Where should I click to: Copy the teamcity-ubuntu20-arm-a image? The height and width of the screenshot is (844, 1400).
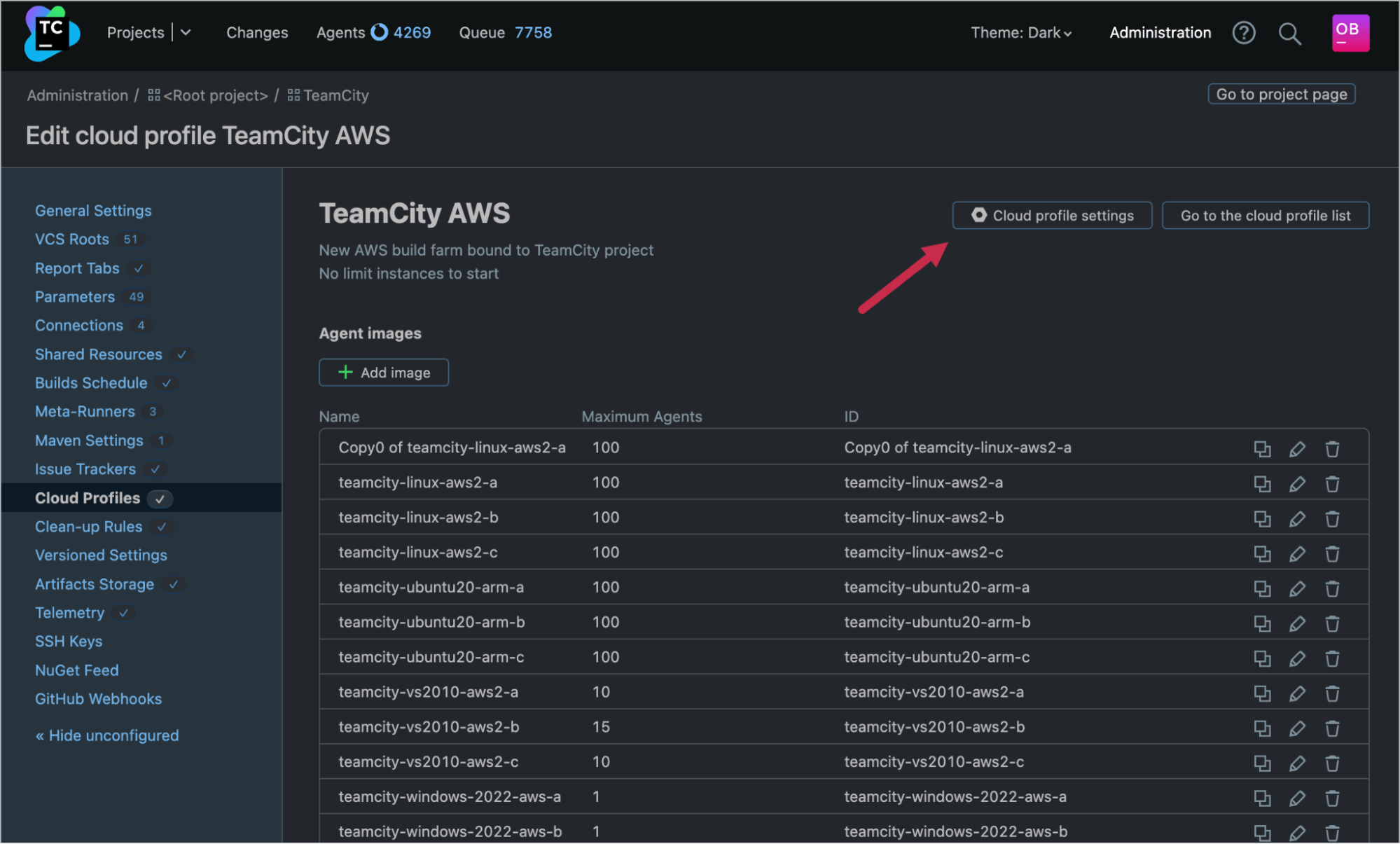1262,589
